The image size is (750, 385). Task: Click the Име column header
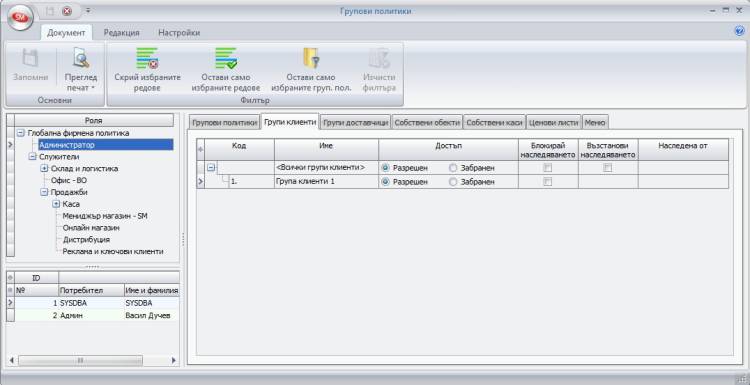coord(326,150)
